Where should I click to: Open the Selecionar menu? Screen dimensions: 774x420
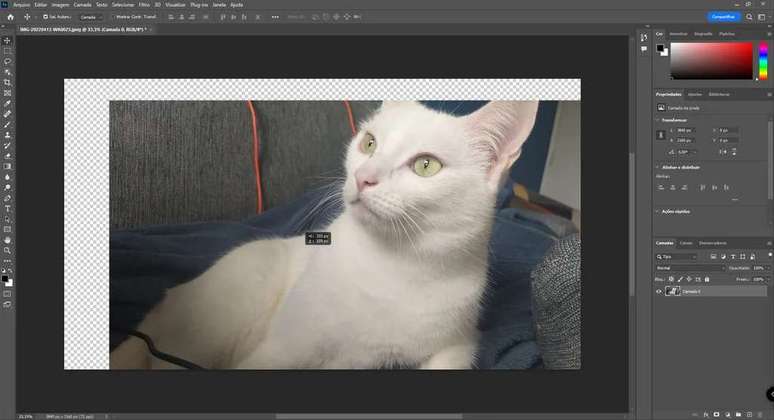(123, 4)
